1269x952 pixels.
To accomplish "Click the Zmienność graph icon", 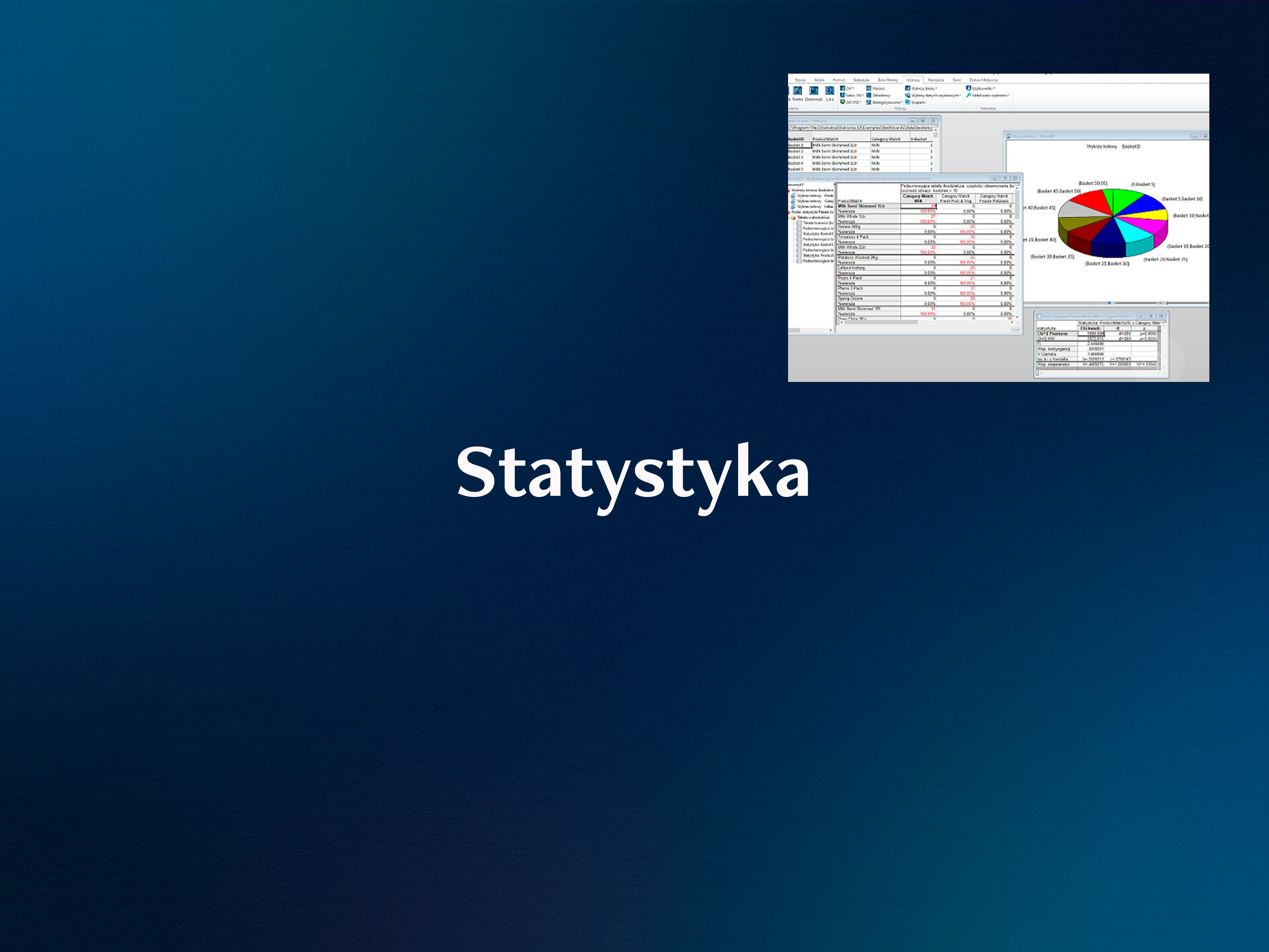I will coord(813,91).
